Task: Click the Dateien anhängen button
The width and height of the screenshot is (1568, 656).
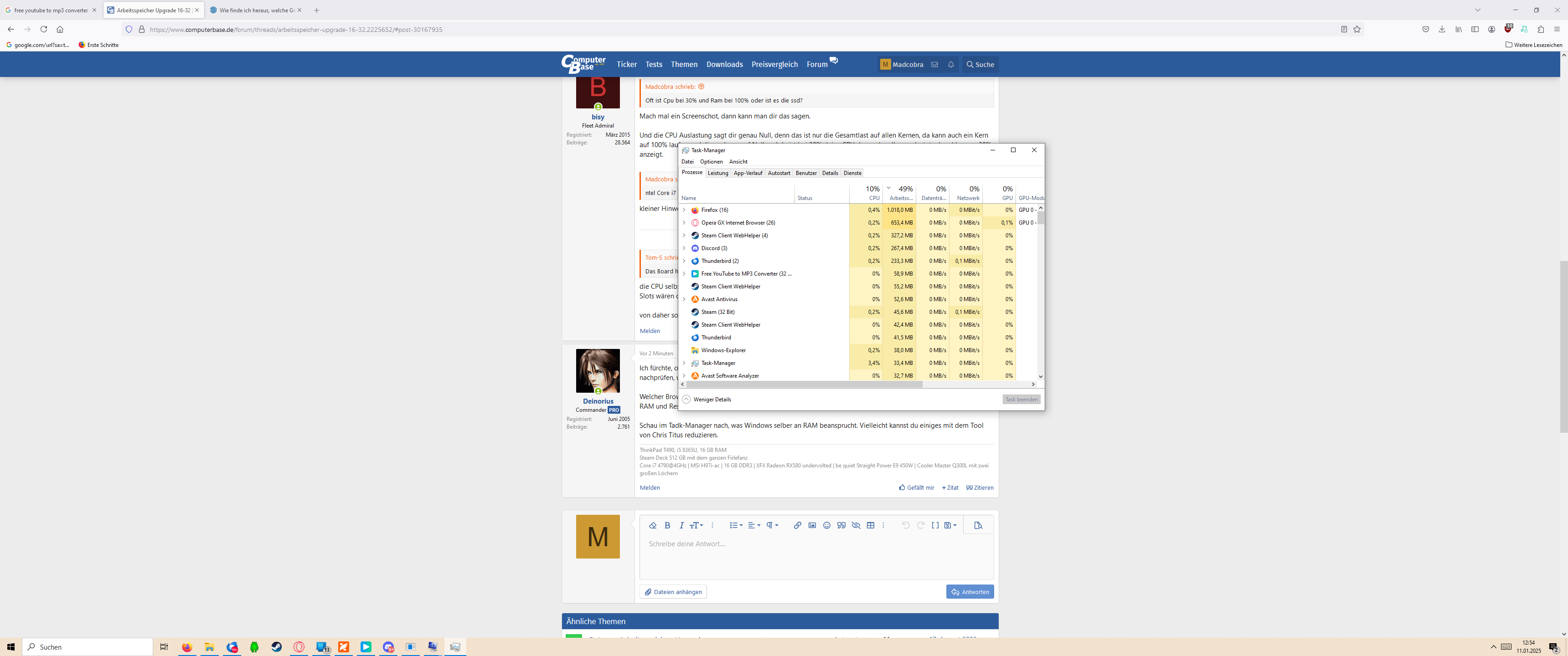Action: point(673,591)
